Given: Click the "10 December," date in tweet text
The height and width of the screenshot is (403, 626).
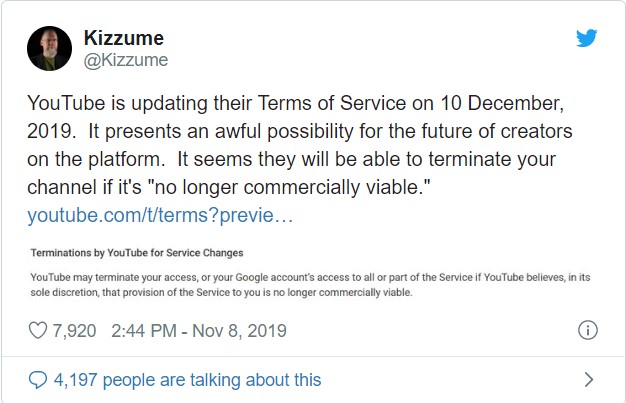Looking at the screenshot, I should click(502, 103).
